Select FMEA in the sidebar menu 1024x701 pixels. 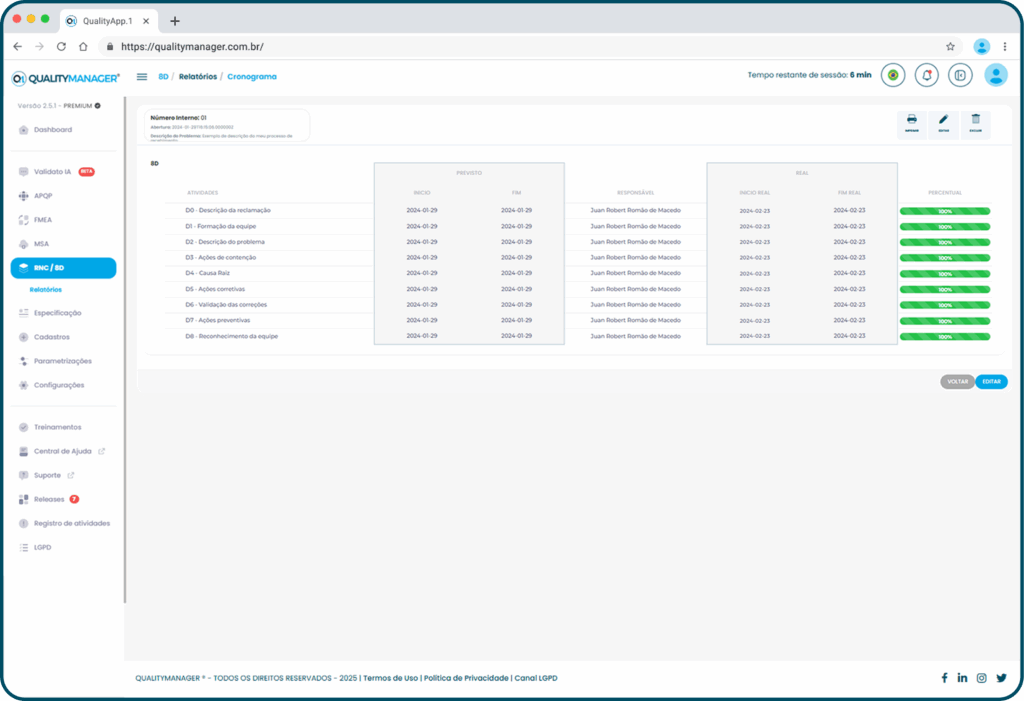click(x=43, y=220)
